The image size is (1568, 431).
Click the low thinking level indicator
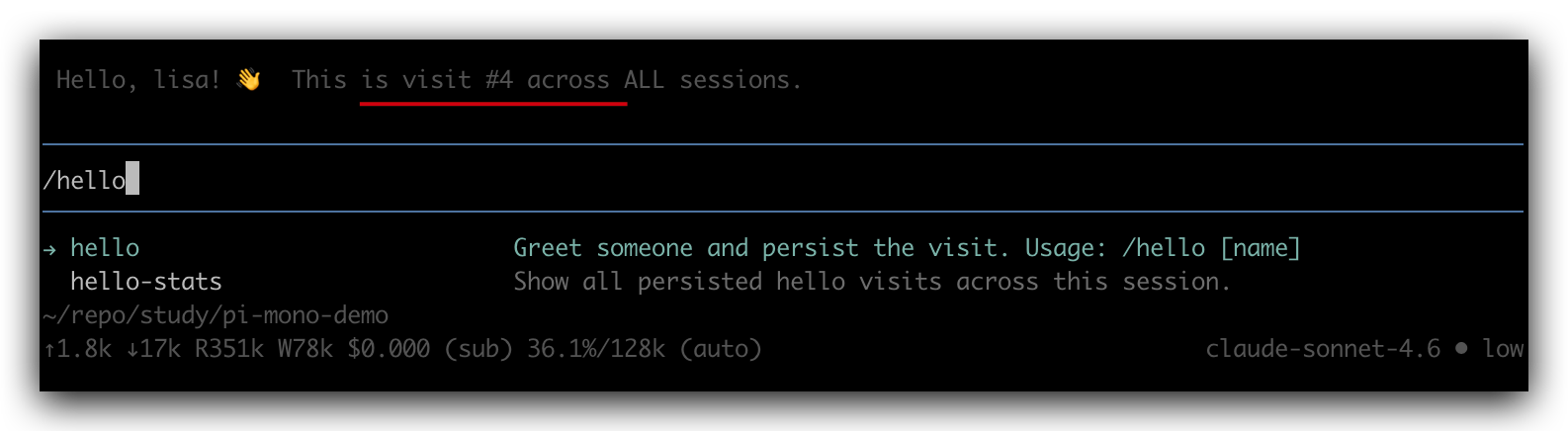(x=1503, y=349)
